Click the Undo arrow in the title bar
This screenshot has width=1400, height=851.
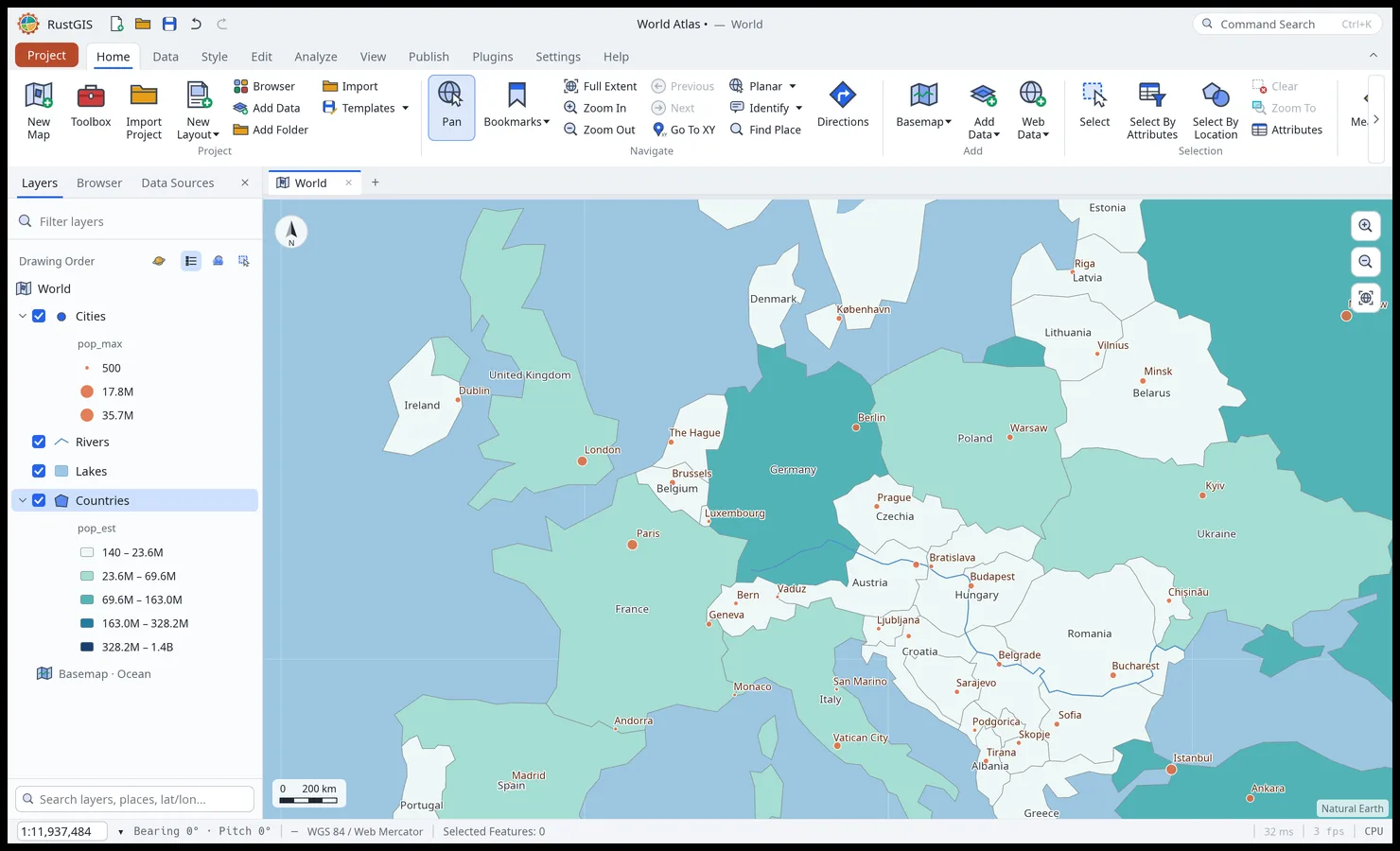coord(196,24)
